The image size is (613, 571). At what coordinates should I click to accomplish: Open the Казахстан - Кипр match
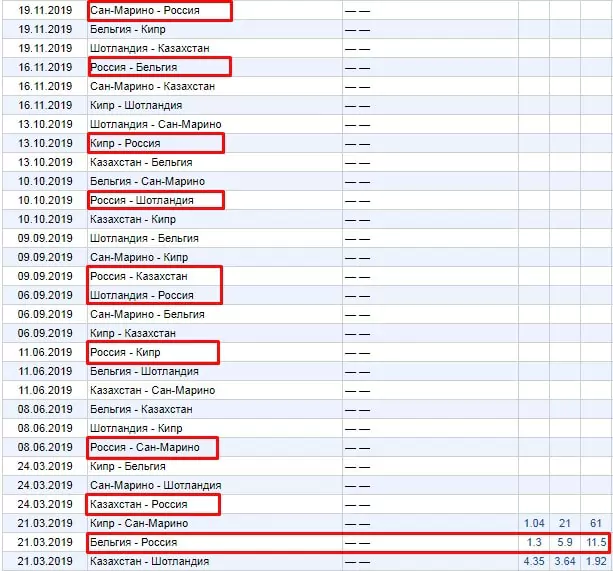pyautogui.click(x=133, y=219)
